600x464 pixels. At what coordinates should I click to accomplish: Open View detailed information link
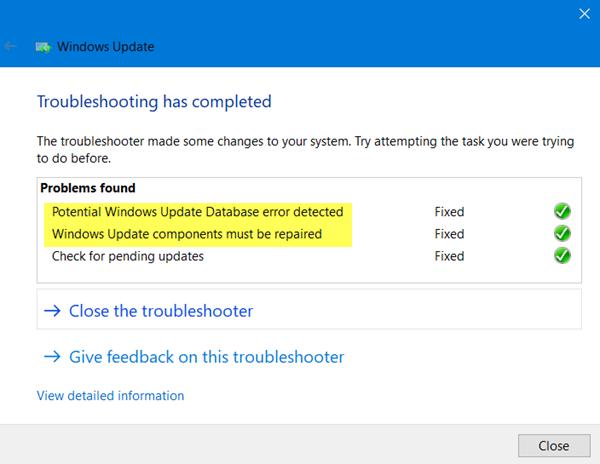pos(110,396)
